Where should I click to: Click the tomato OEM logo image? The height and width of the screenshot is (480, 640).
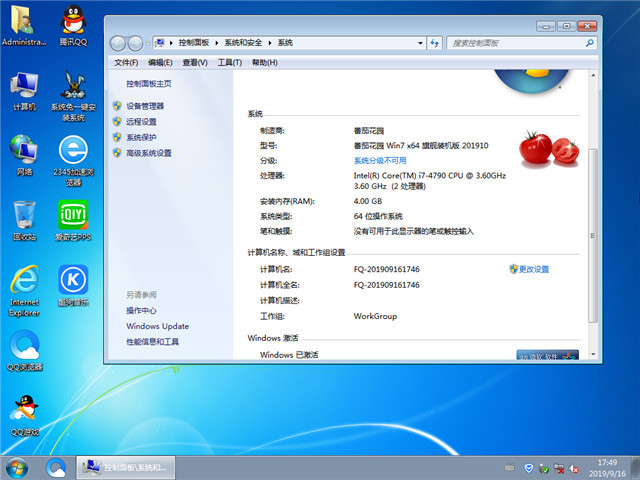pyautogui.click(x=549, y=149)
